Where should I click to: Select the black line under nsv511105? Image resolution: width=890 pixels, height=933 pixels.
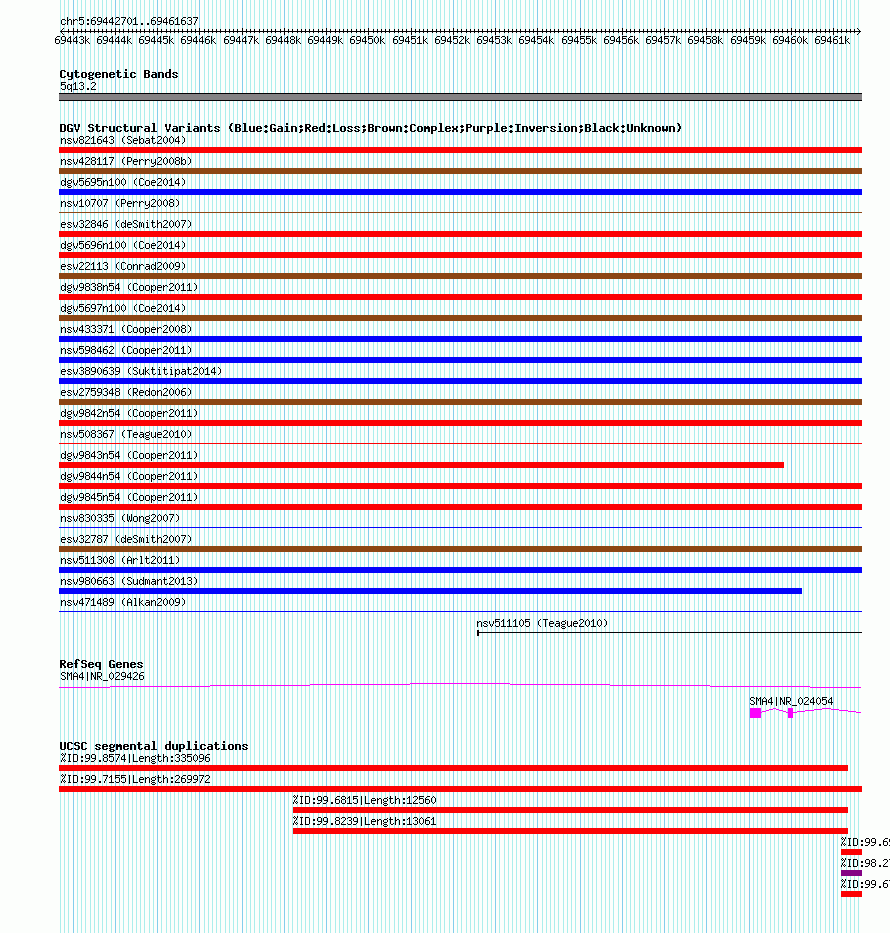click(x=669, y=633)
